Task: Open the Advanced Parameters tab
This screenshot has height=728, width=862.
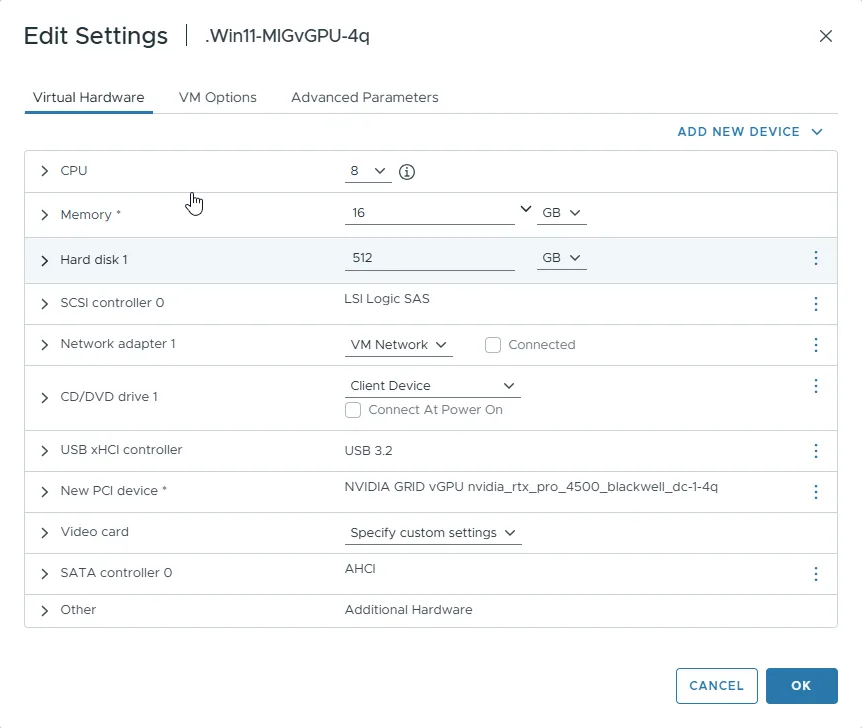Action: (365, 97)
